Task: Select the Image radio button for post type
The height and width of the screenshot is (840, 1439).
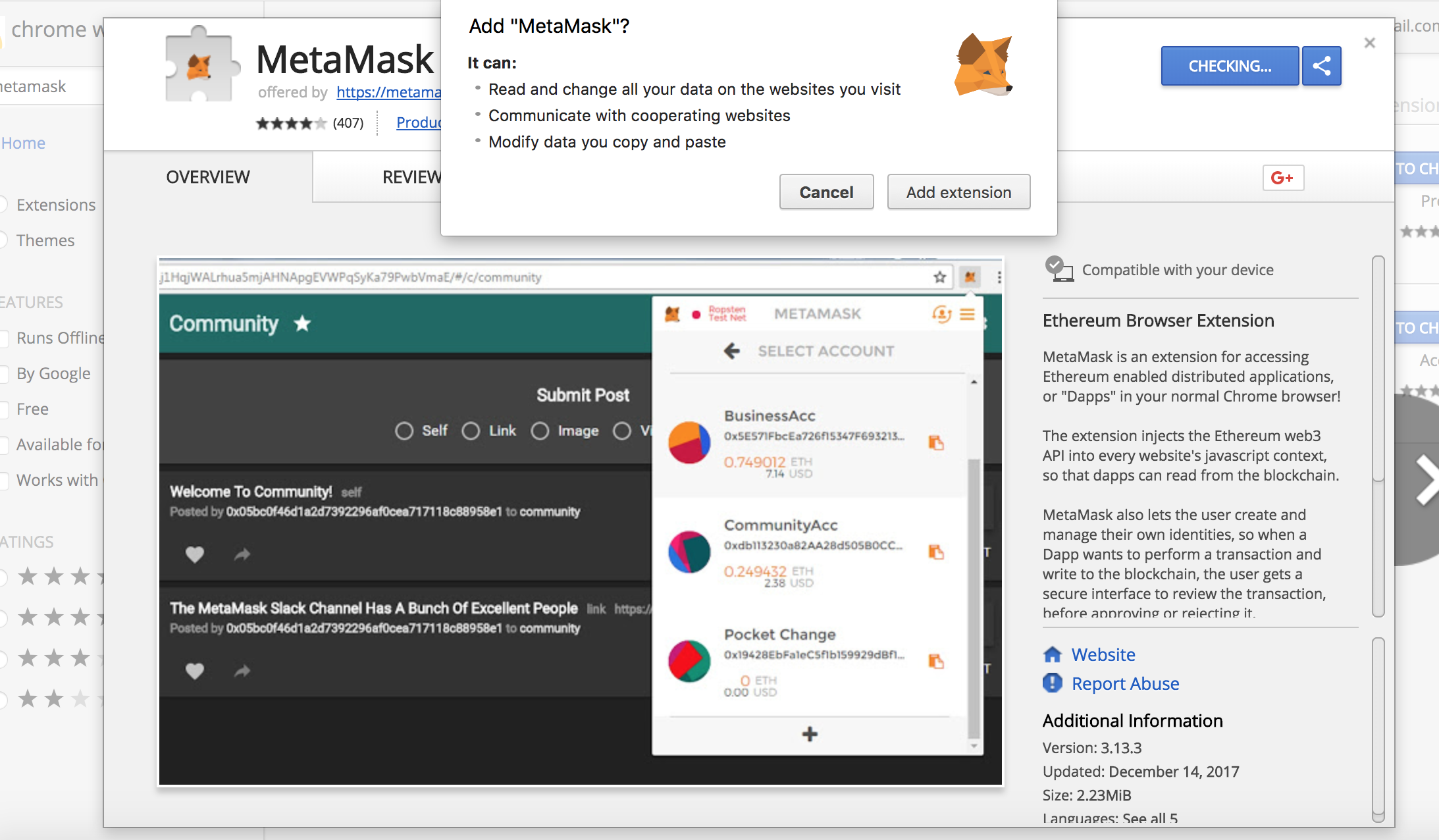Action: (541, 430)
